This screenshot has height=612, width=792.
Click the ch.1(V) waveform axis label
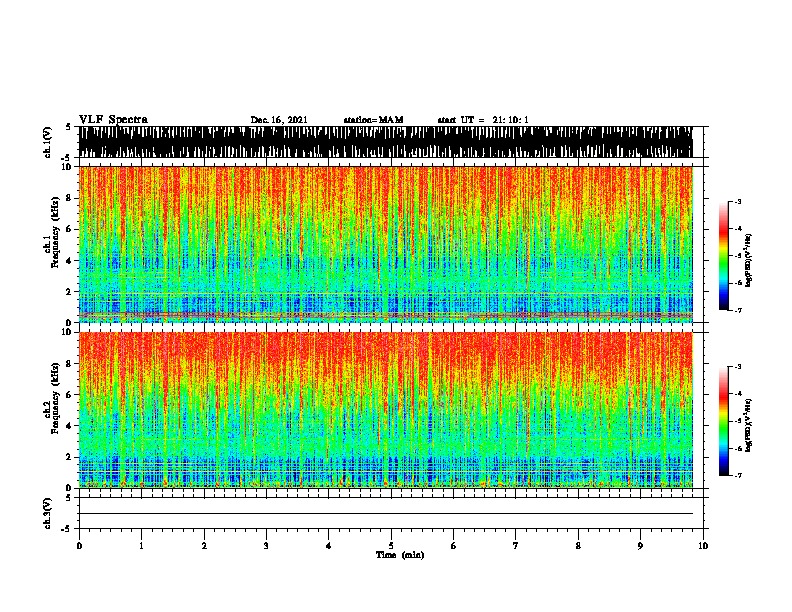pyautogui.click(x=48, y=142)
